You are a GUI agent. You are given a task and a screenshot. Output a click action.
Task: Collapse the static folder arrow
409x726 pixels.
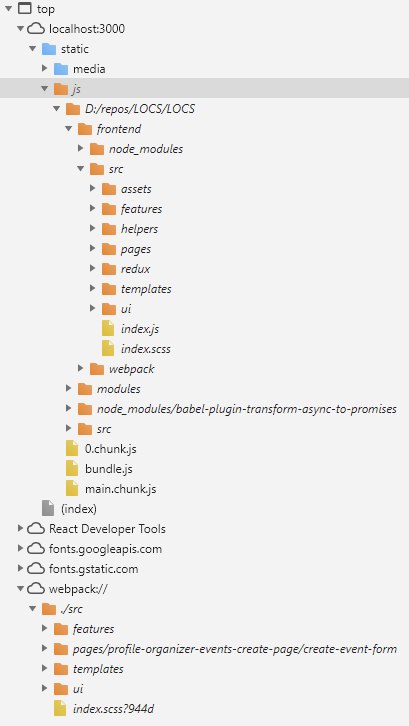point(32,49)
